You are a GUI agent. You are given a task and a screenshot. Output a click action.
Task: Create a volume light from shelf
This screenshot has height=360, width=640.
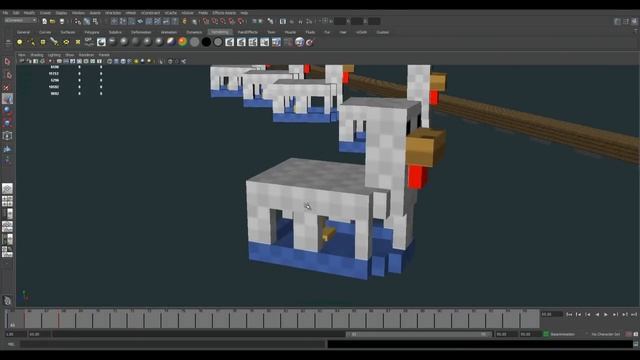tap(78, 42)
